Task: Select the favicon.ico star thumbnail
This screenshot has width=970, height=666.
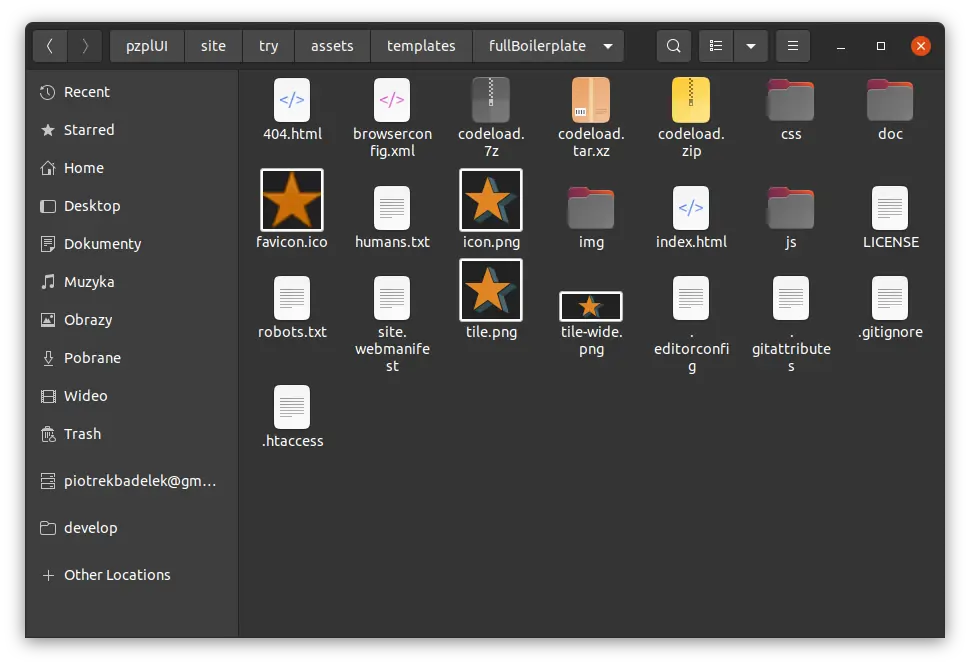Action: click(292, 200)
